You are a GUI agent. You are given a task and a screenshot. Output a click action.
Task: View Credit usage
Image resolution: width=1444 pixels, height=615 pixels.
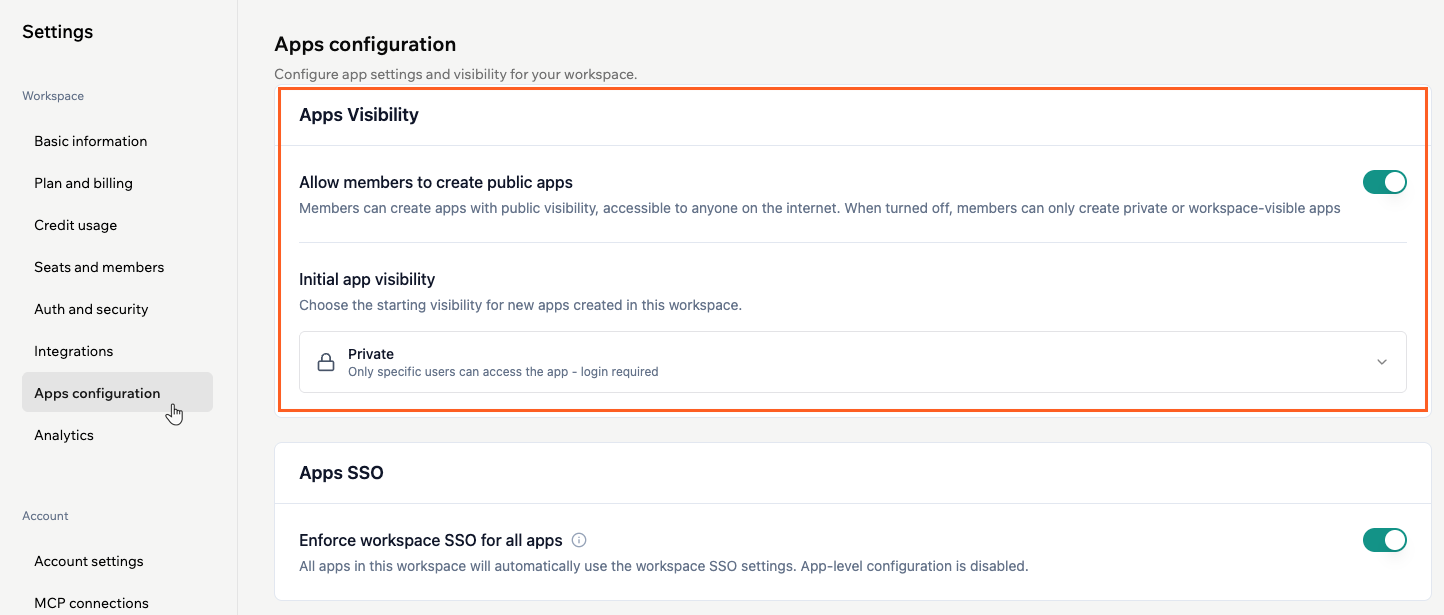point(73,225)
